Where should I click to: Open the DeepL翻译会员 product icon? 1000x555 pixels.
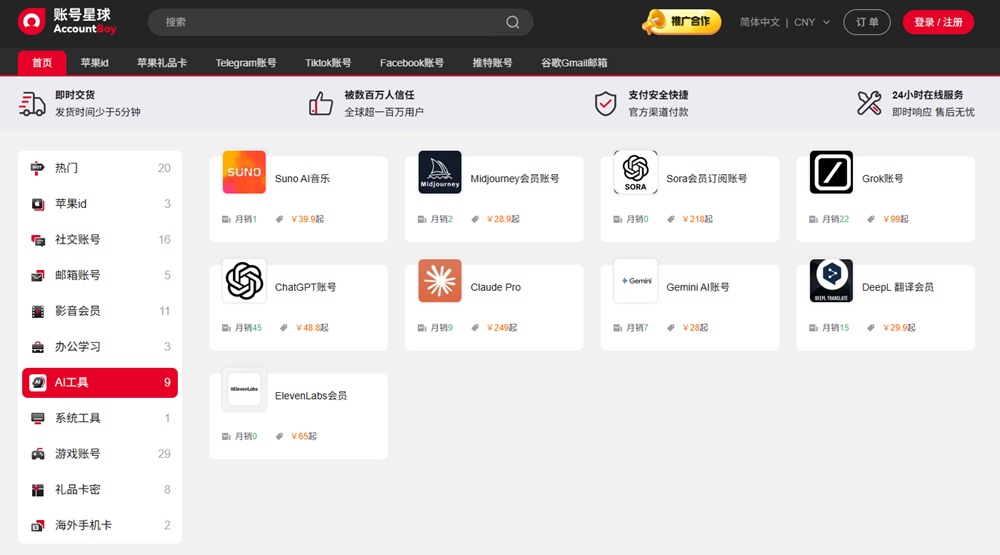[x=832, y=281]
